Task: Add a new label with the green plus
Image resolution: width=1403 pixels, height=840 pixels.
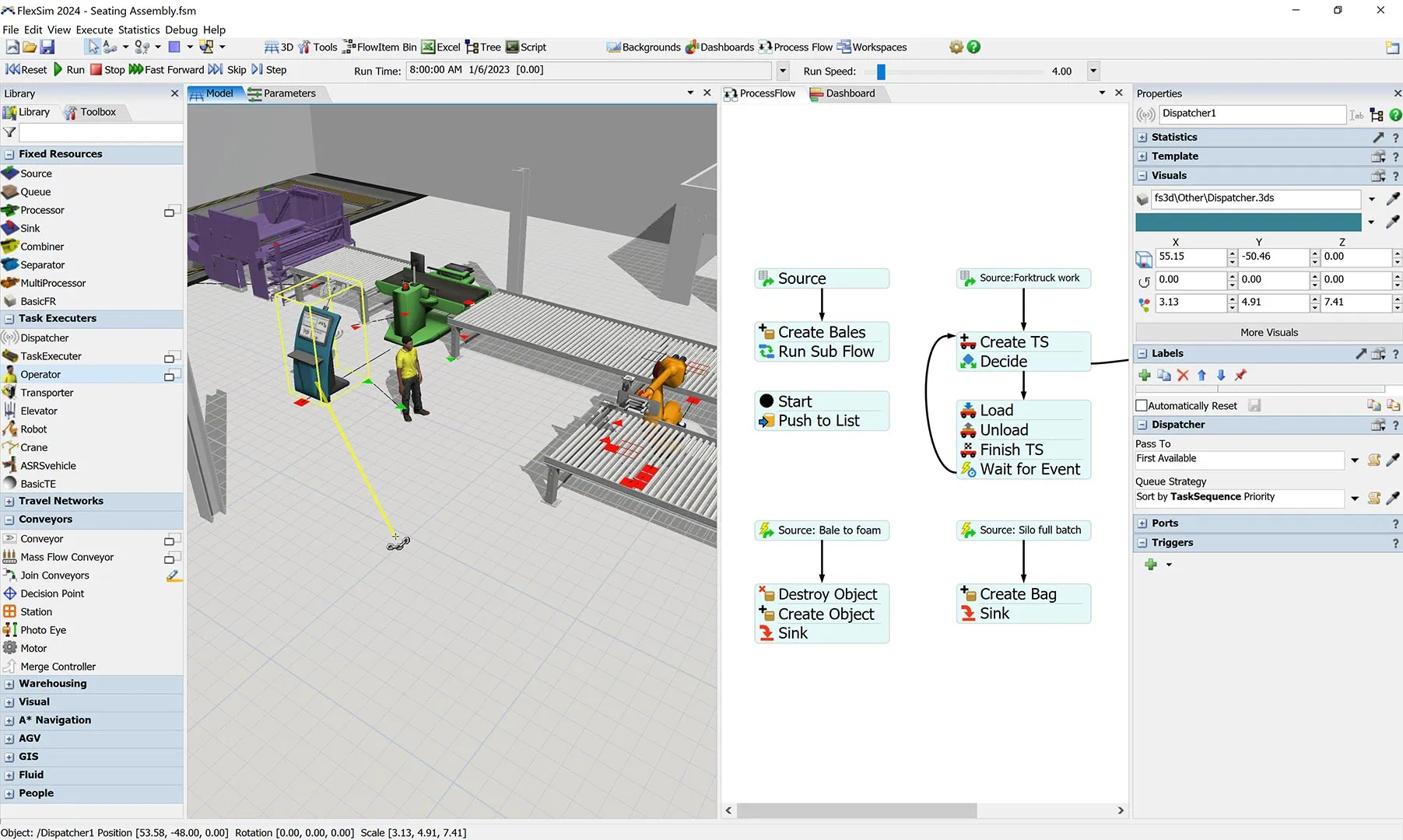Action: 1145,375
